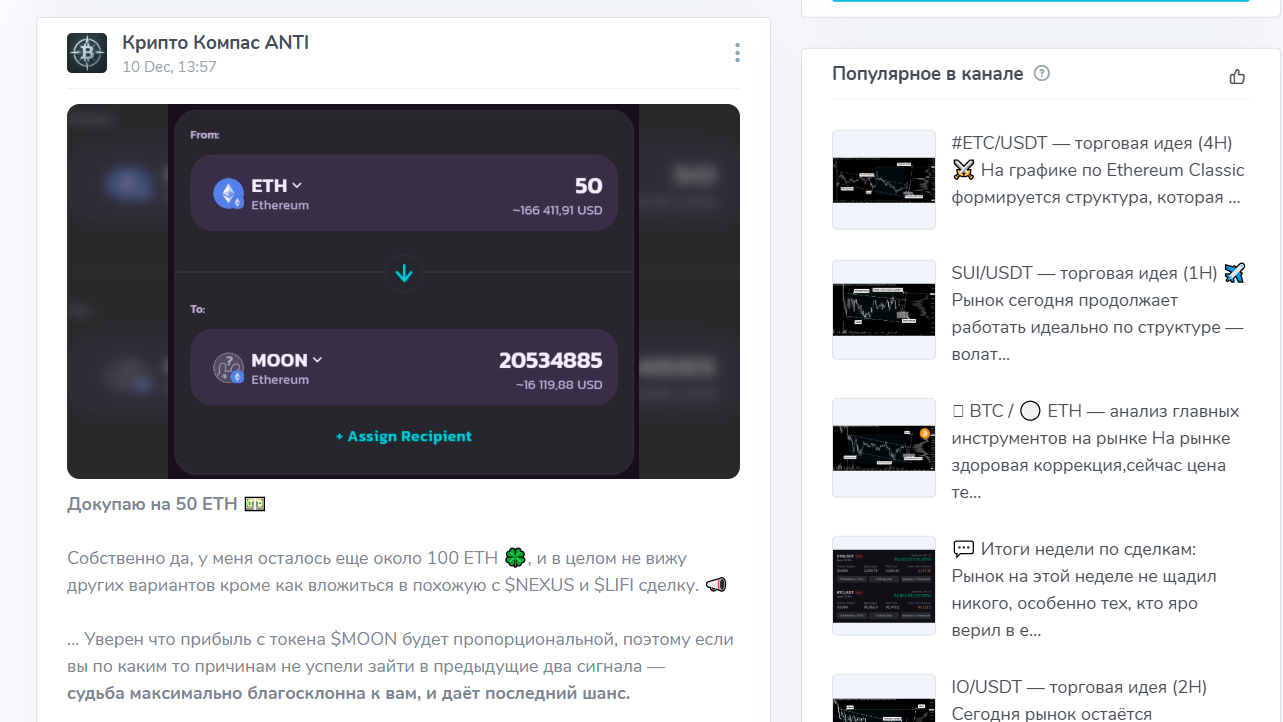This screenshot has height=722, width=1283.
Task: Click the ETH coin icon
Action: [x=228, y=193]
